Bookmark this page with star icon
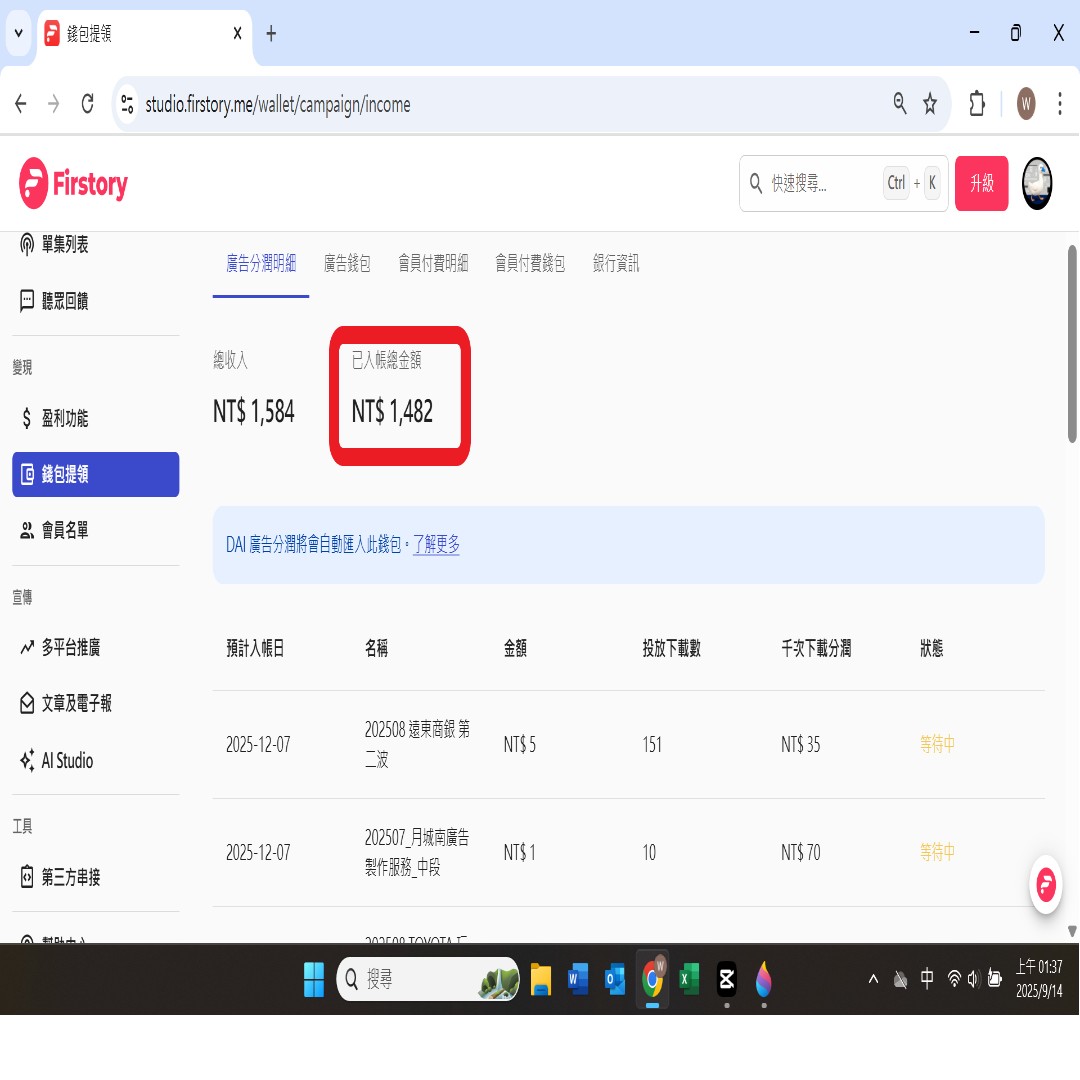The image size is (1080, 1080). (930, 104)
